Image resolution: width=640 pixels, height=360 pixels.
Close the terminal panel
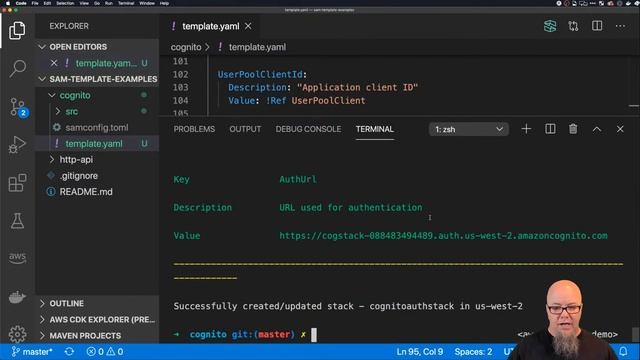pyautogui.click(x=620, y=129)
